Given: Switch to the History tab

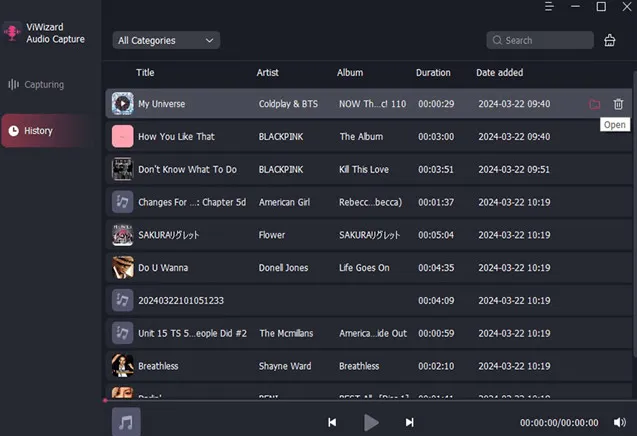Looking at the screenshot, I should (49, 131).
